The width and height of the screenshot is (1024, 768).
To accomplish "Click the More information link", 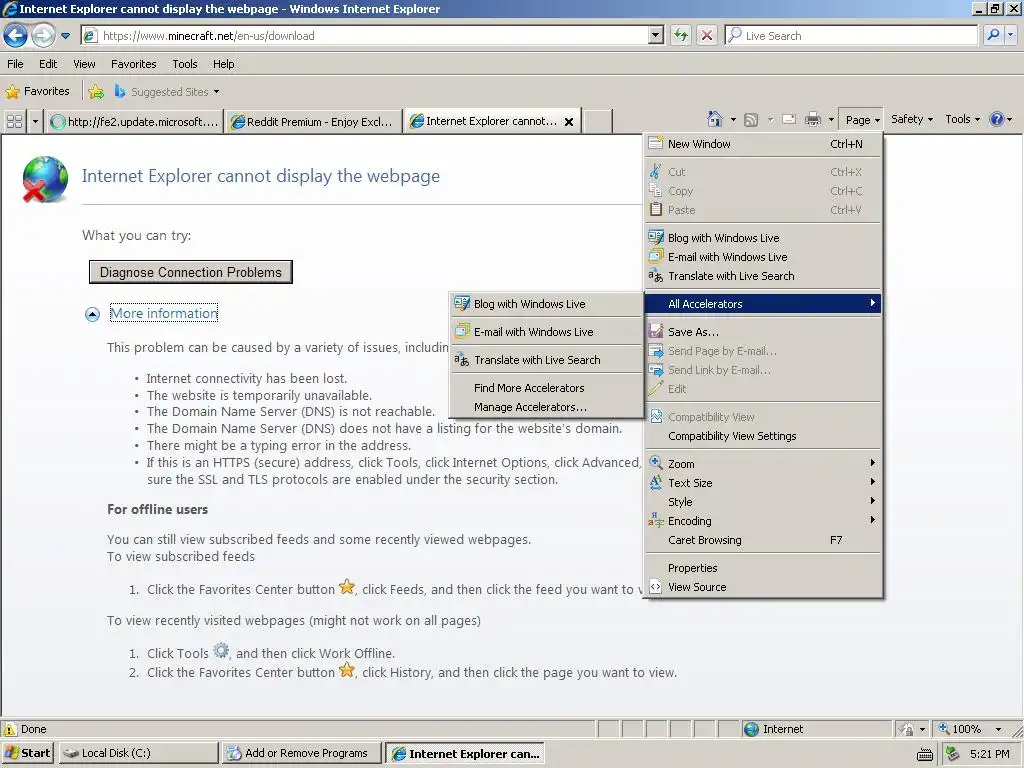I will [164, 313].
